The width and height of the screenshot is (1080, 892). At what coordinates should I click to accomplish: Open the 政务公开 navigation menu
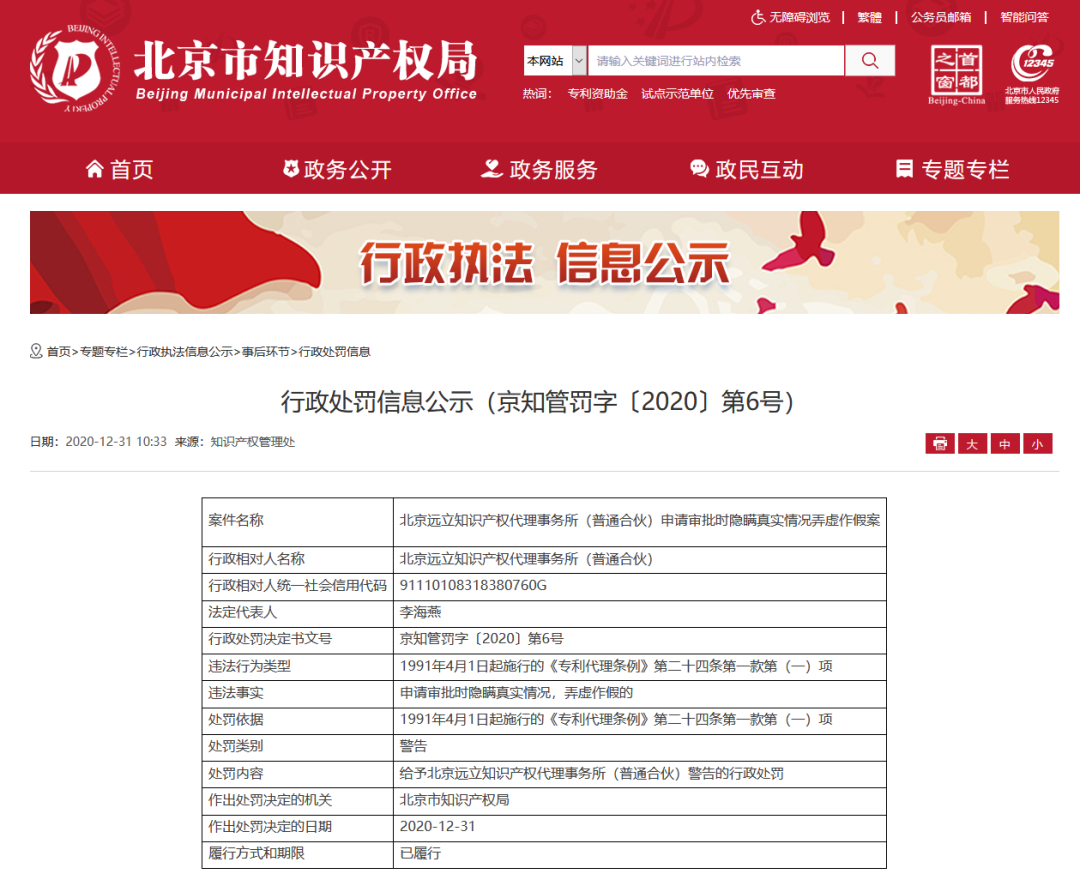click(x=338, y=169)
